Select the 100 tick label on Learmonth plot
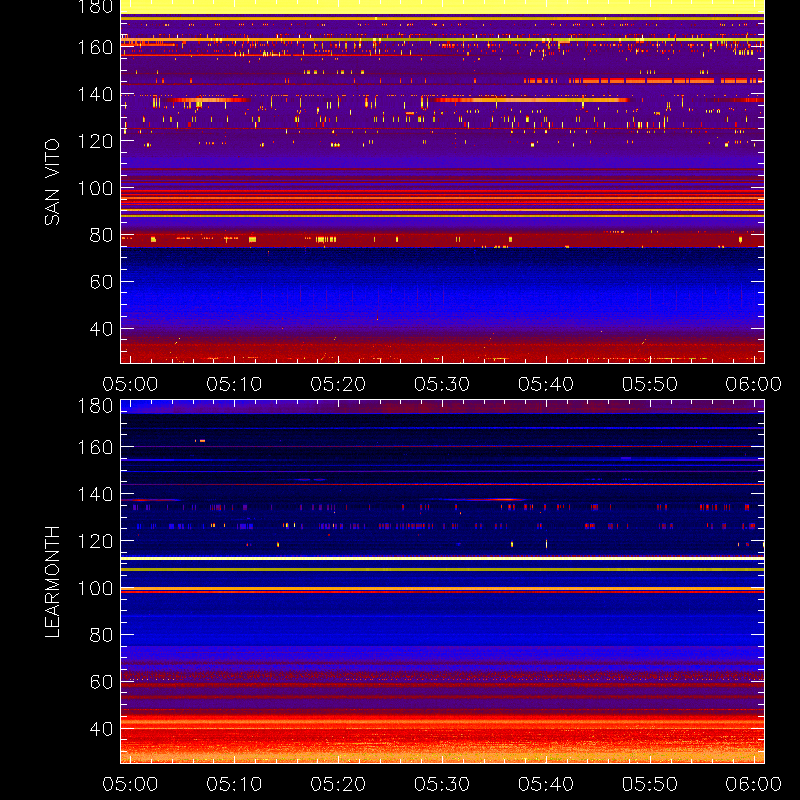The height and width of the screenshot is (800, 800). (95, 588)
